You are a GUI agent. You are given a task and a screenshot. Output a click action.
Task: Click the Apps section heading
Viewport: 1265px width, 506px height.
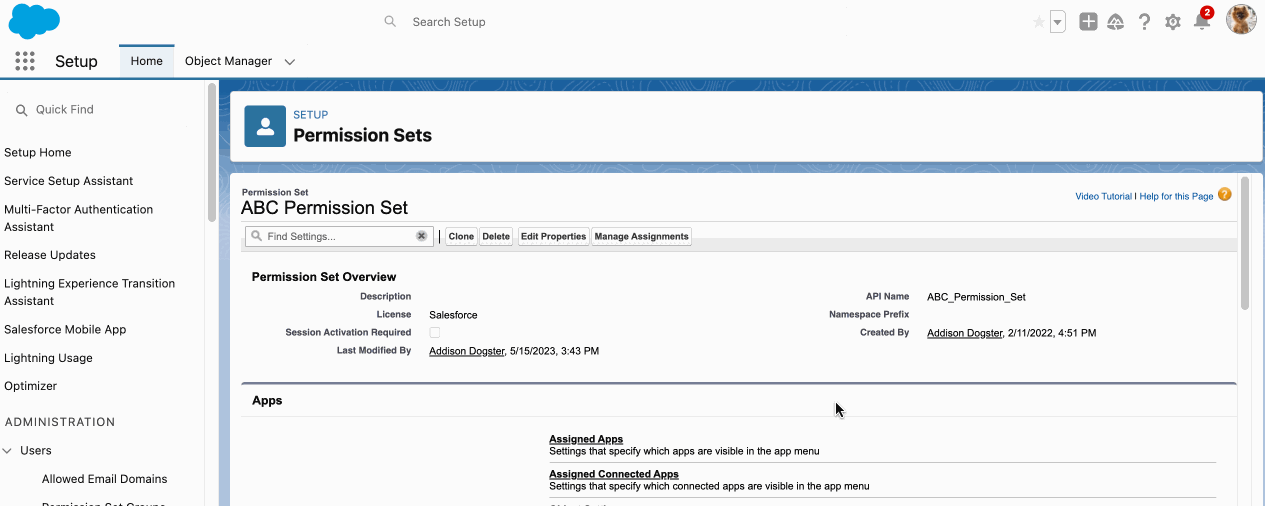click(267, 401)
